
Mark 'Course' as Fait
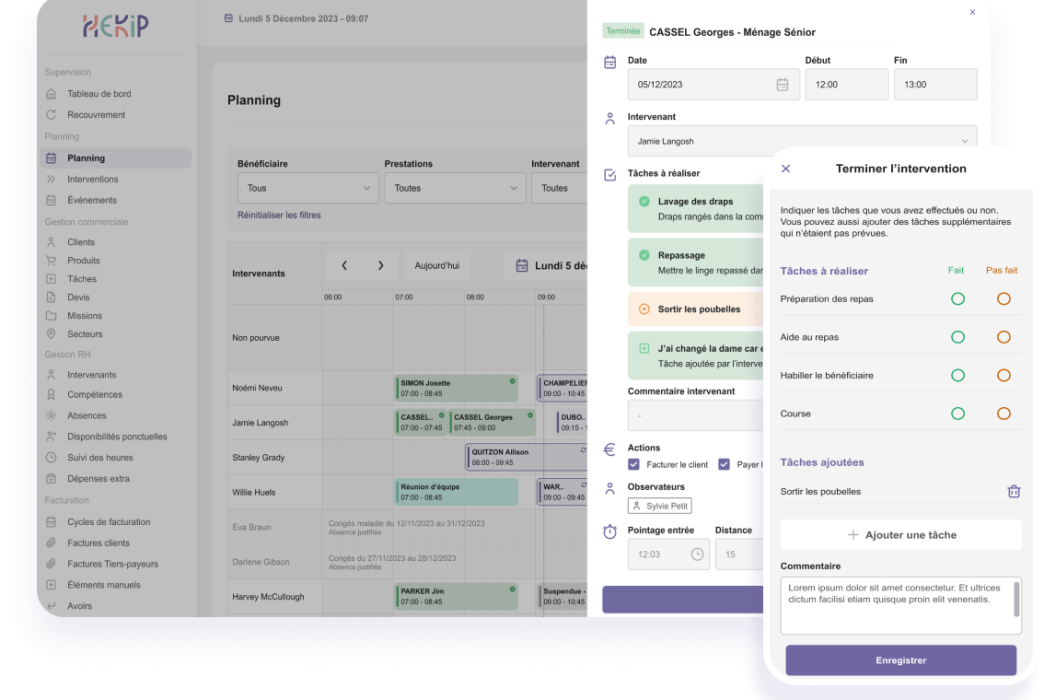tap(957, 413)
